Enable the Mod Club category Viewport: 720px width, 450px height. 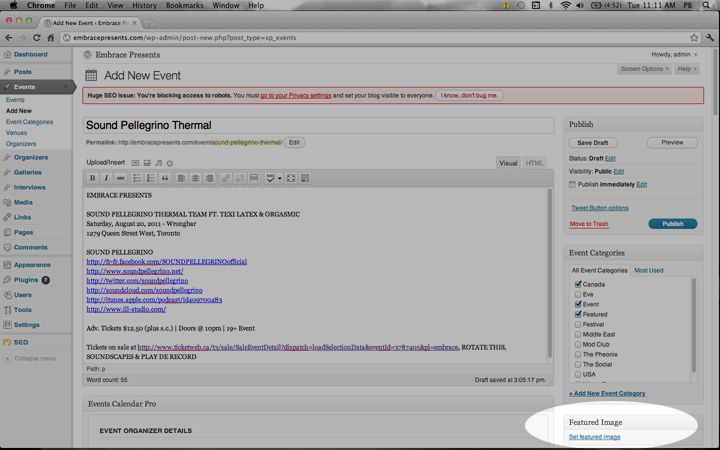(x=578, y=344)
